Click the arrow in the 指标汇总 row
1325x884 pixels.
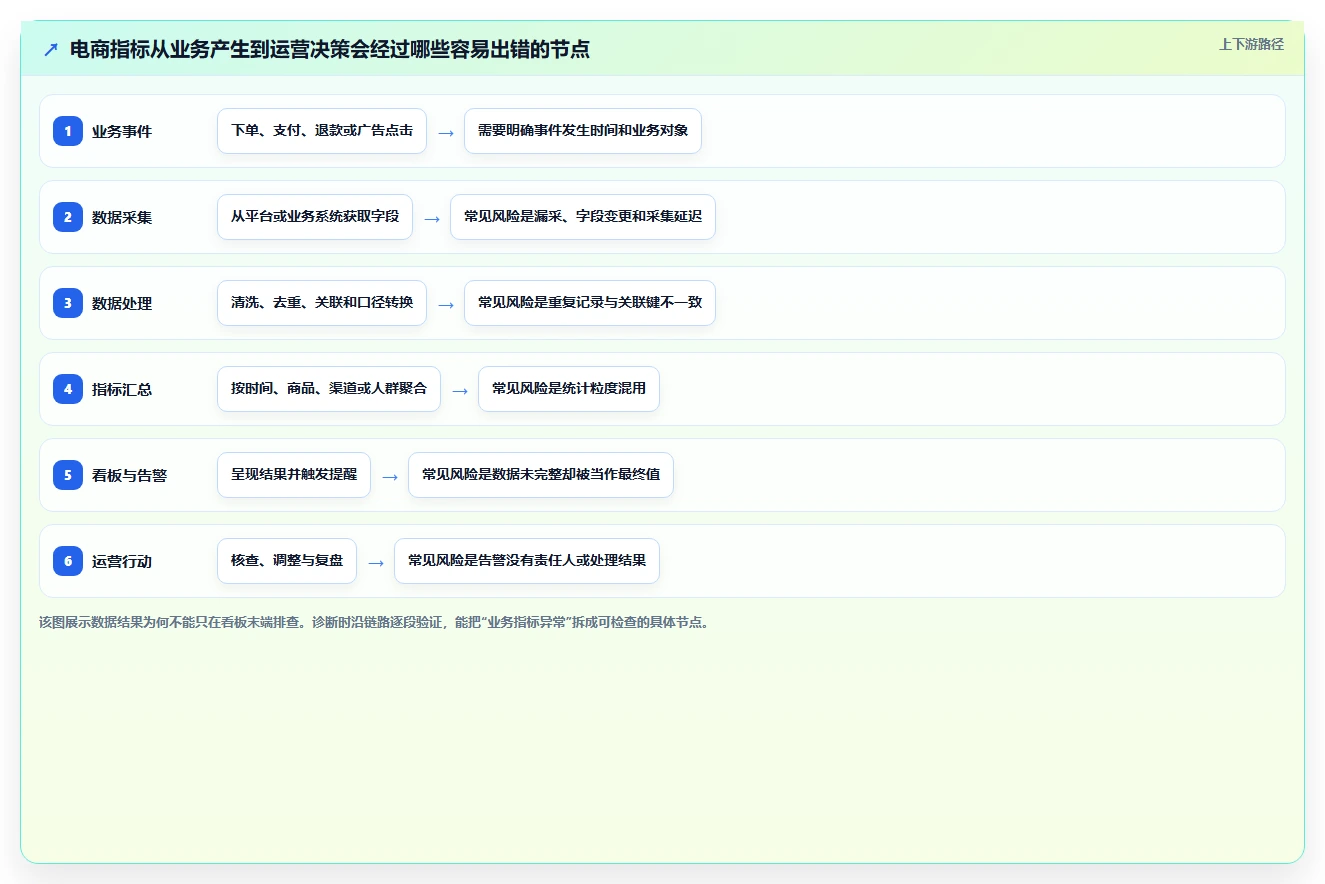[460, 390]
